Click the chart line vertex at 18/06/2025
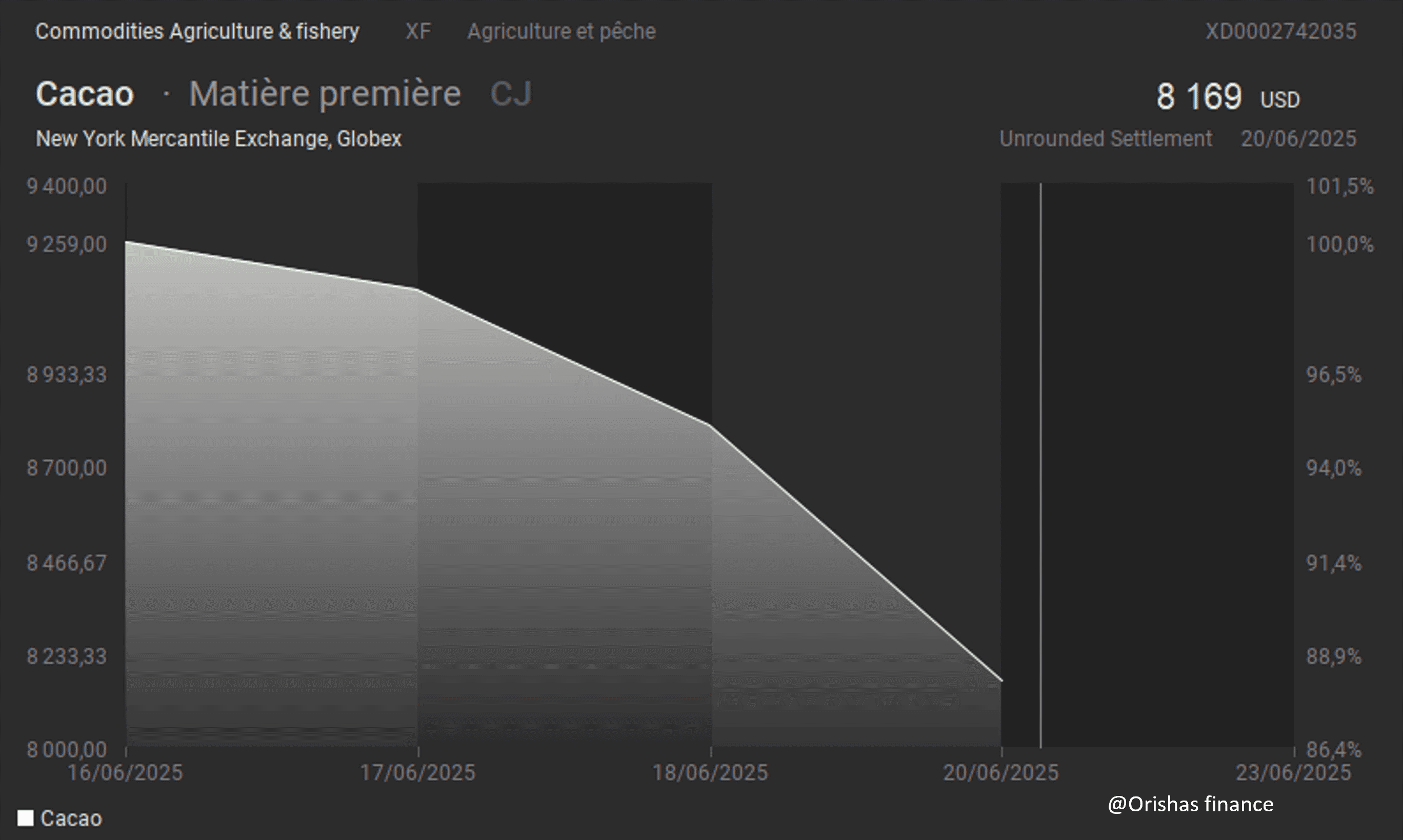 pyautogui.click(x=710, y=425)
